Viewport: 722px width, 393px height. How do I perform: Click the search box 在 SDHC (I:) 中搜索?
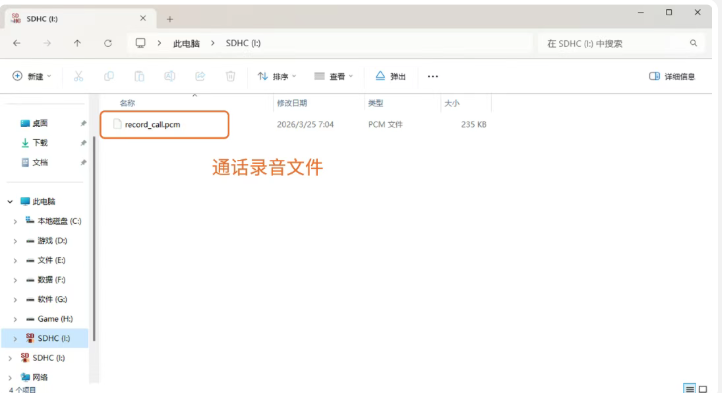click(x=622, y=43)
